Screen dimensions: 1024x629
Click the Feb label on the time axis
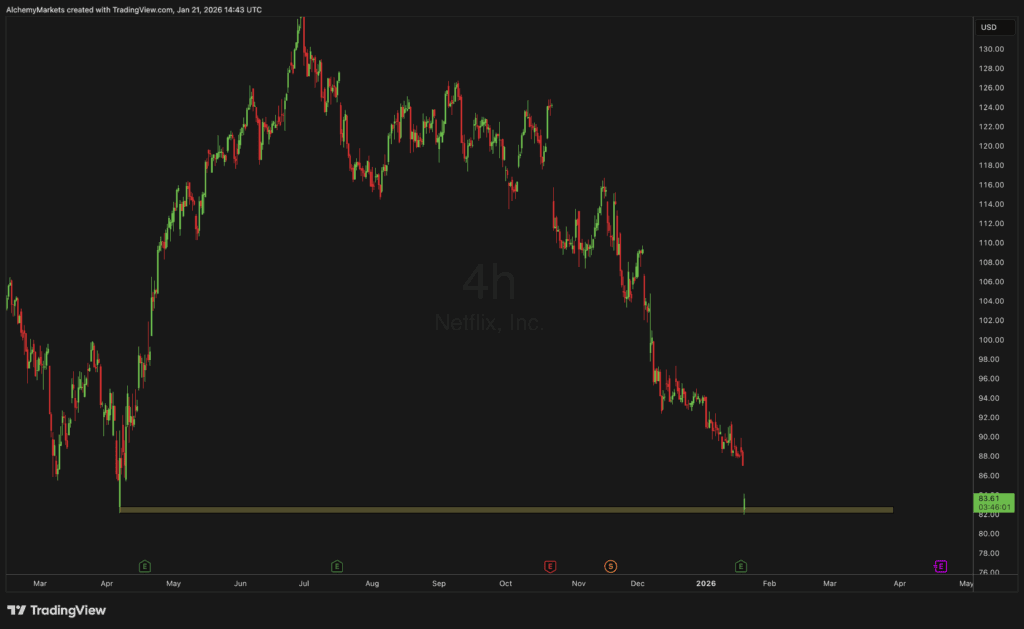pos(769,583)
